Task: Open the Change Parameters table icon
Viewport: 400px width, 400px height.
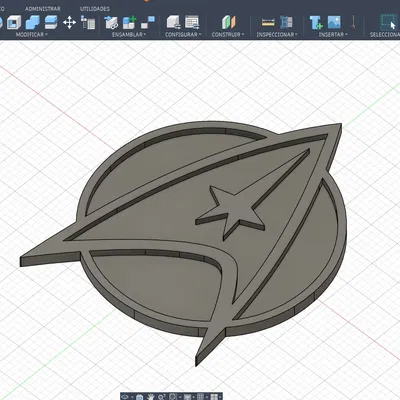Action: (x=88, y=23)
